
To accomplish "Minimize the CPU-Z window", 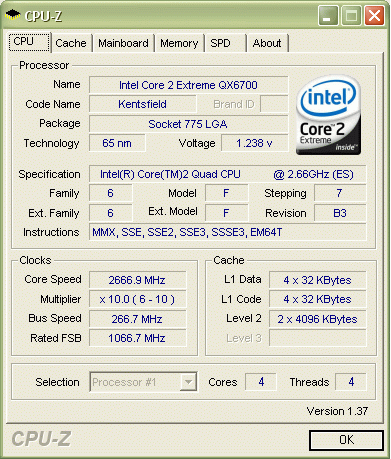I will (328, 15).
